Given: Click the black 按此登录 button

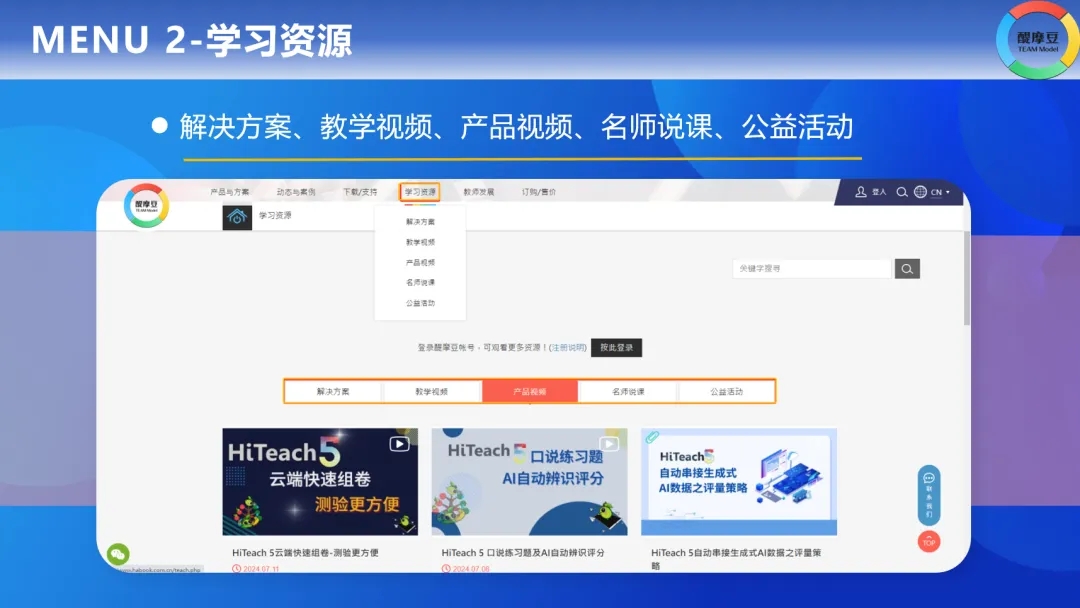Looking at the screenshot, I should [x=616, y=348].
